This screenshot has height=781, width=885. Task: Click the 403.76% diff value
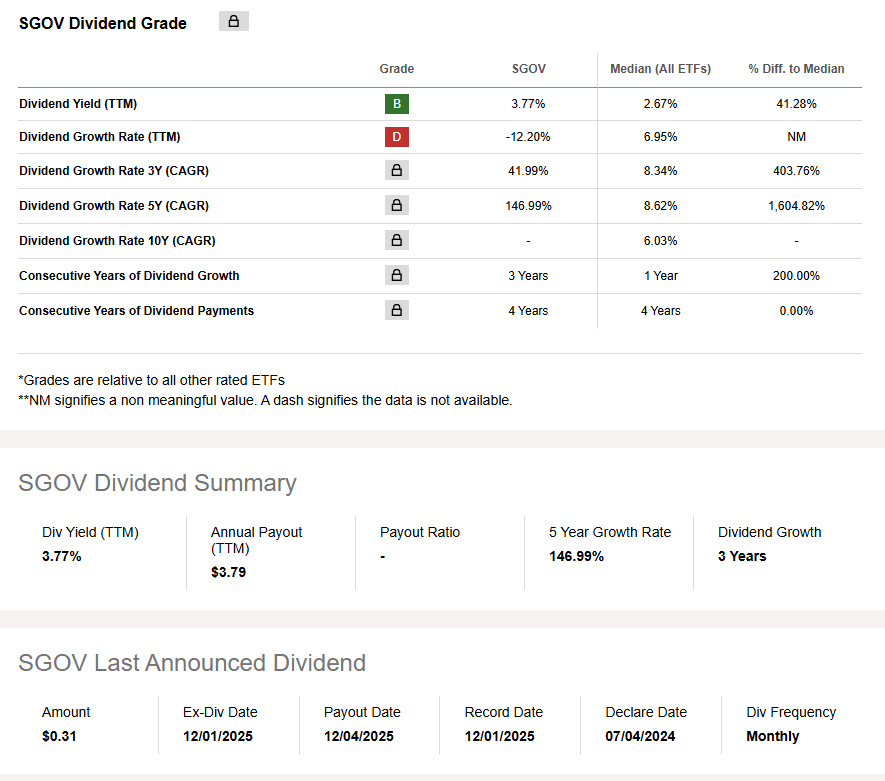(796, 170)
